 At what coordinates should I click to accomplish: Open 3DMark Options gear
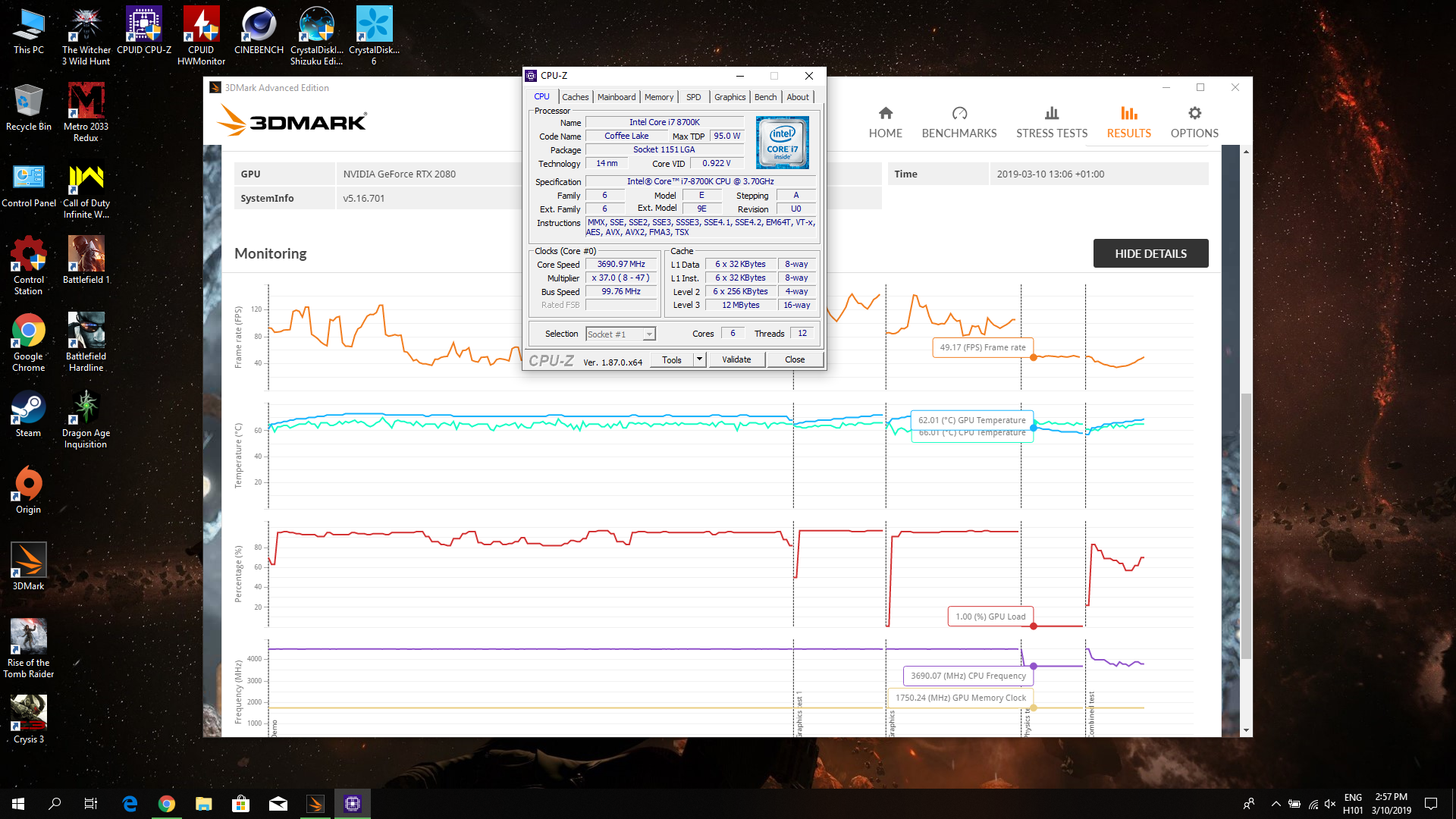pos(1194,114)
